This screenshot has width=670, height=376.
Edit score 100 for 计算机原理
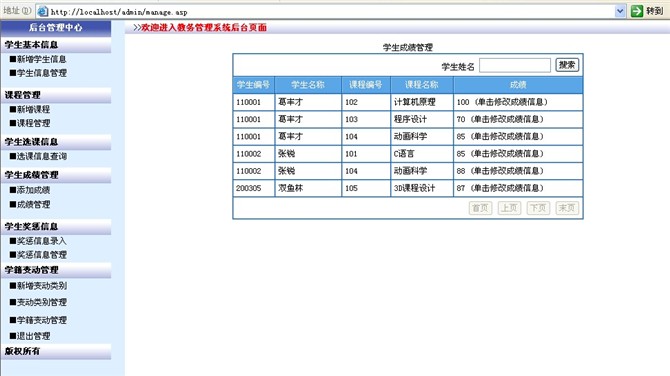502,102
